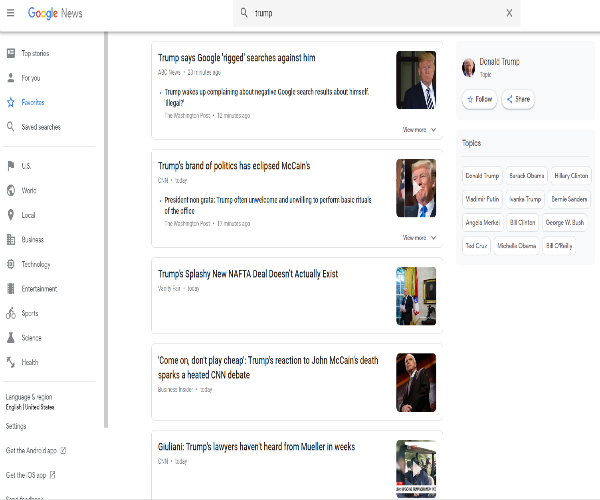The image size is (600, 500).
Task: Open the Health section icon
Action: pyautogui.click(x=11, y=362)
